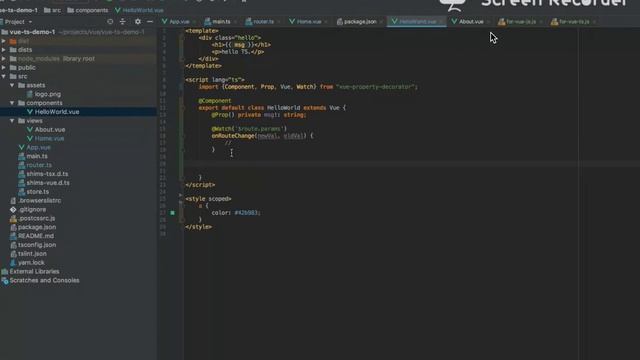Click the <style scoped> tag in code
The width and height of the screenshot is (640, 360).
208,199
